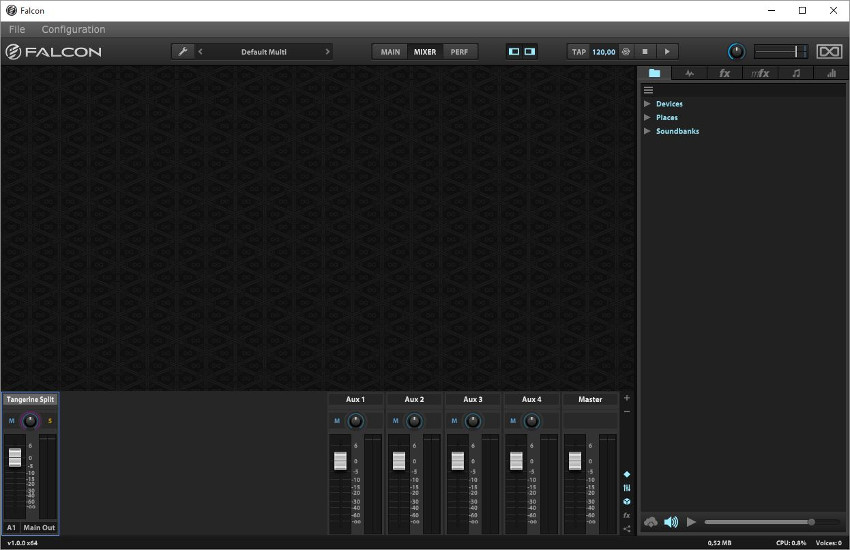Add a mixer channel with plus icon

pos(627,398)
